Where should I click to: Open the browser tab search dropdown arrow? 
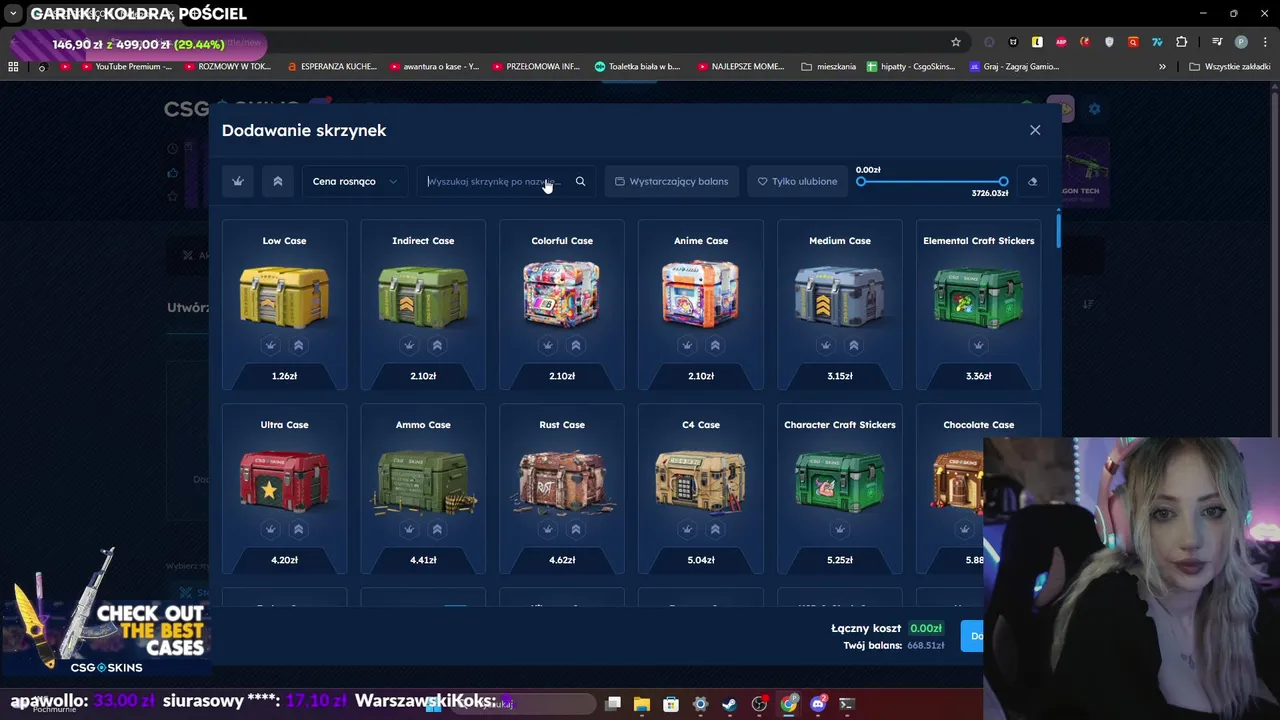[x=14, y=14]
